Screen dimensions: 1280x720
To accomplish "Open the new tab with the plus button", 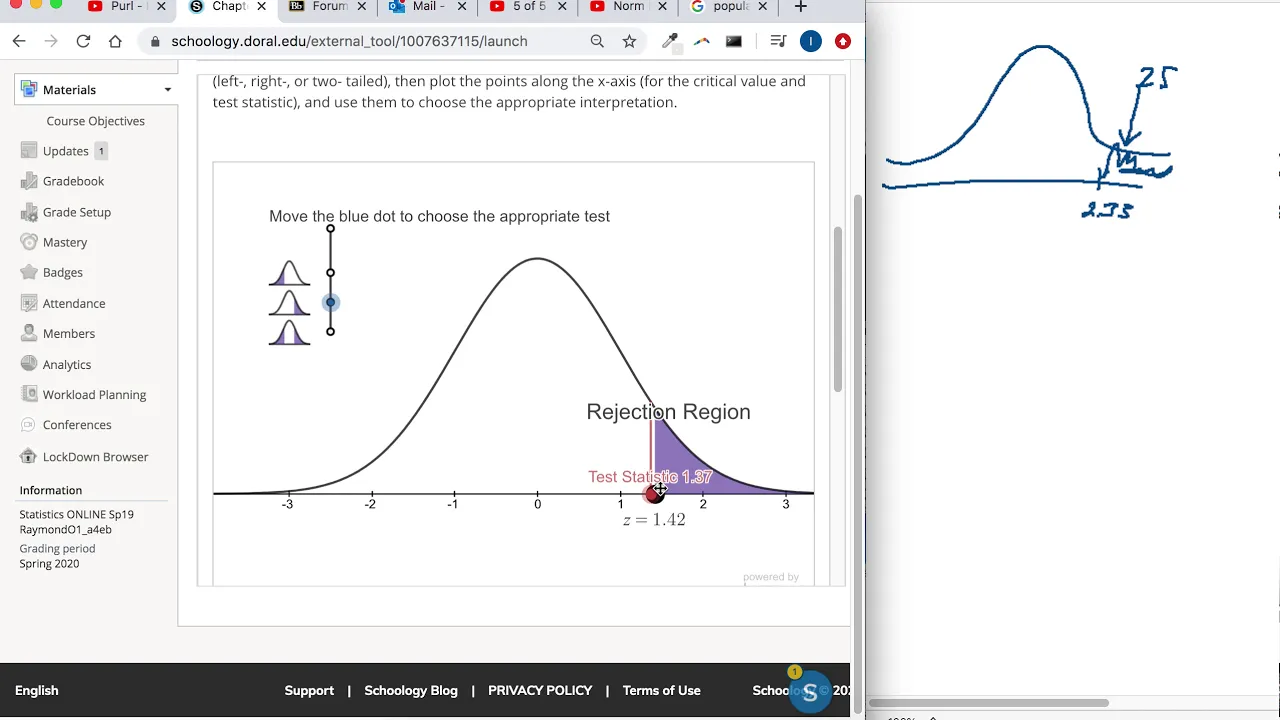I will [x=800, y=7].
